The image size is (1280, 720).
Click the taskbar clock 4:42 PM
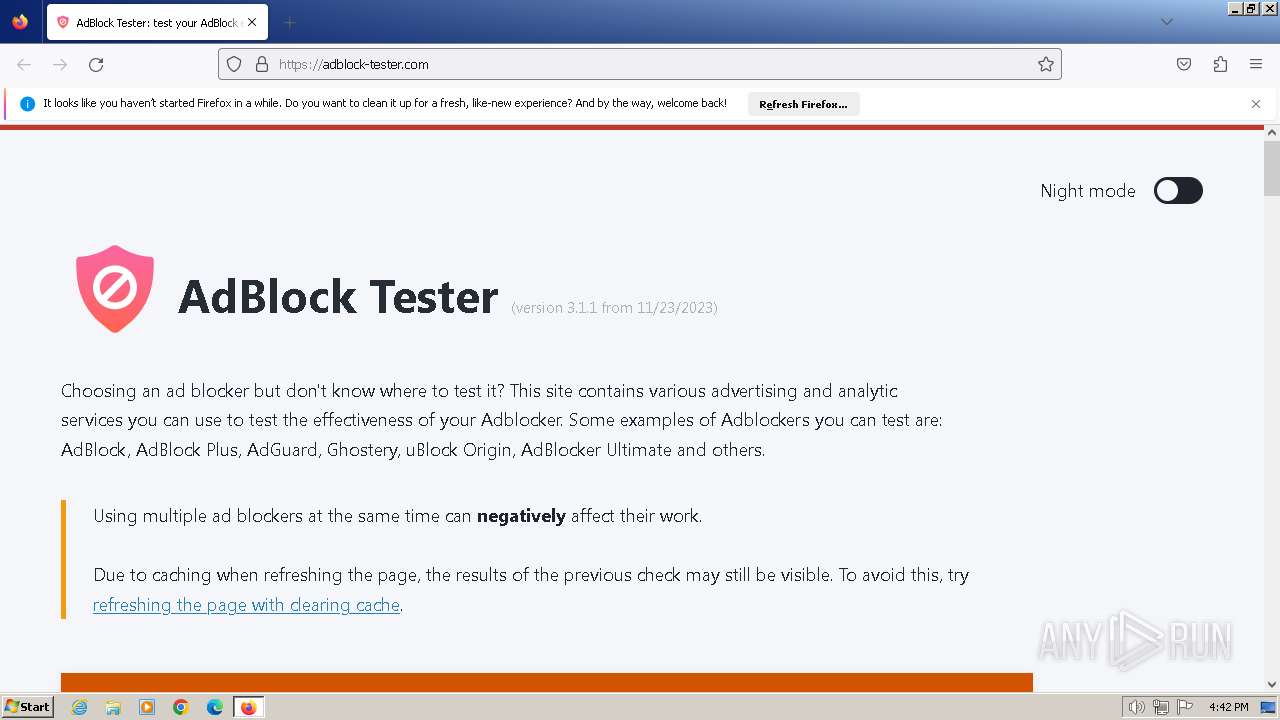pos(1228,707)
